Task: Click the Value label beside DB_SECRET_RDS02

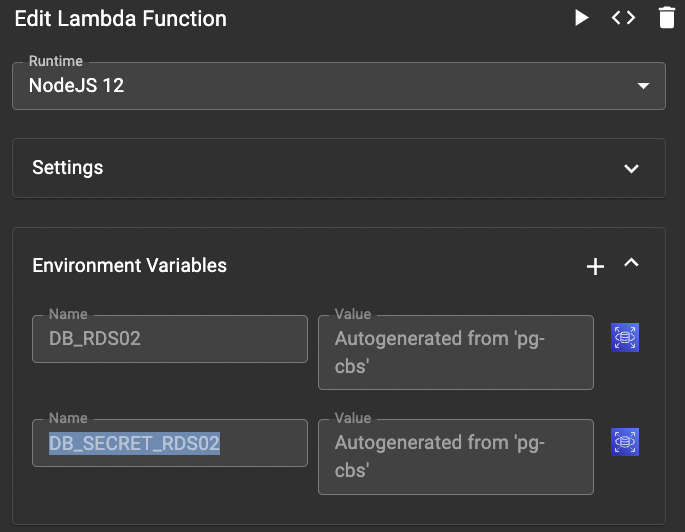Action: point(352,418)
